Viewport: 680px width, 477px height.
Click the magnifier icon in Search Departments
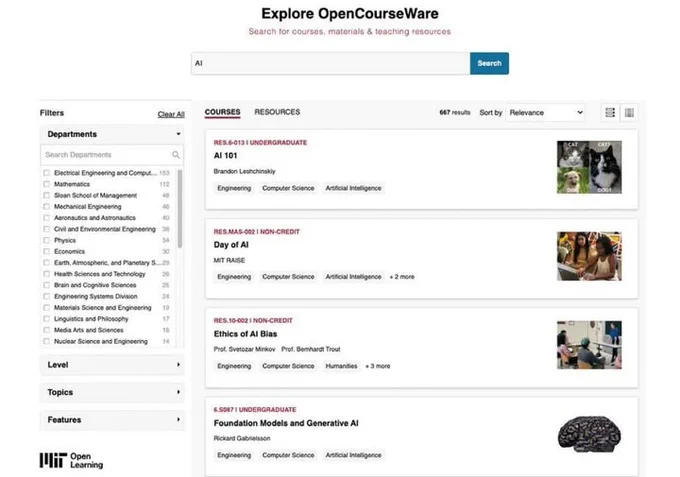click(x=176, y=155)
